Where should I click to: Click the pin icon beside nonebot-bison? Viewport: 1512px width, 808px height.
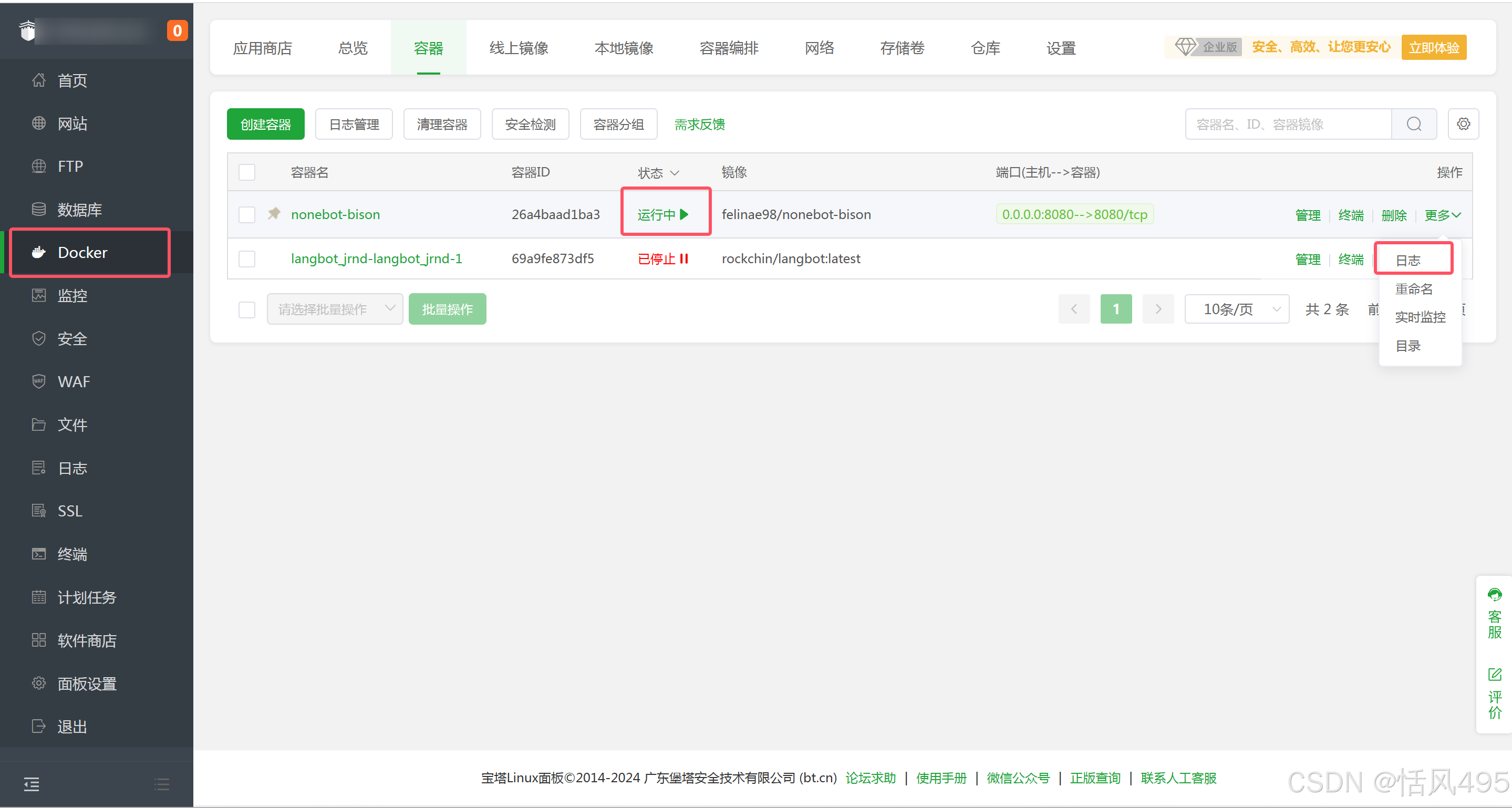pyautogui.click(x=274, y=214)
